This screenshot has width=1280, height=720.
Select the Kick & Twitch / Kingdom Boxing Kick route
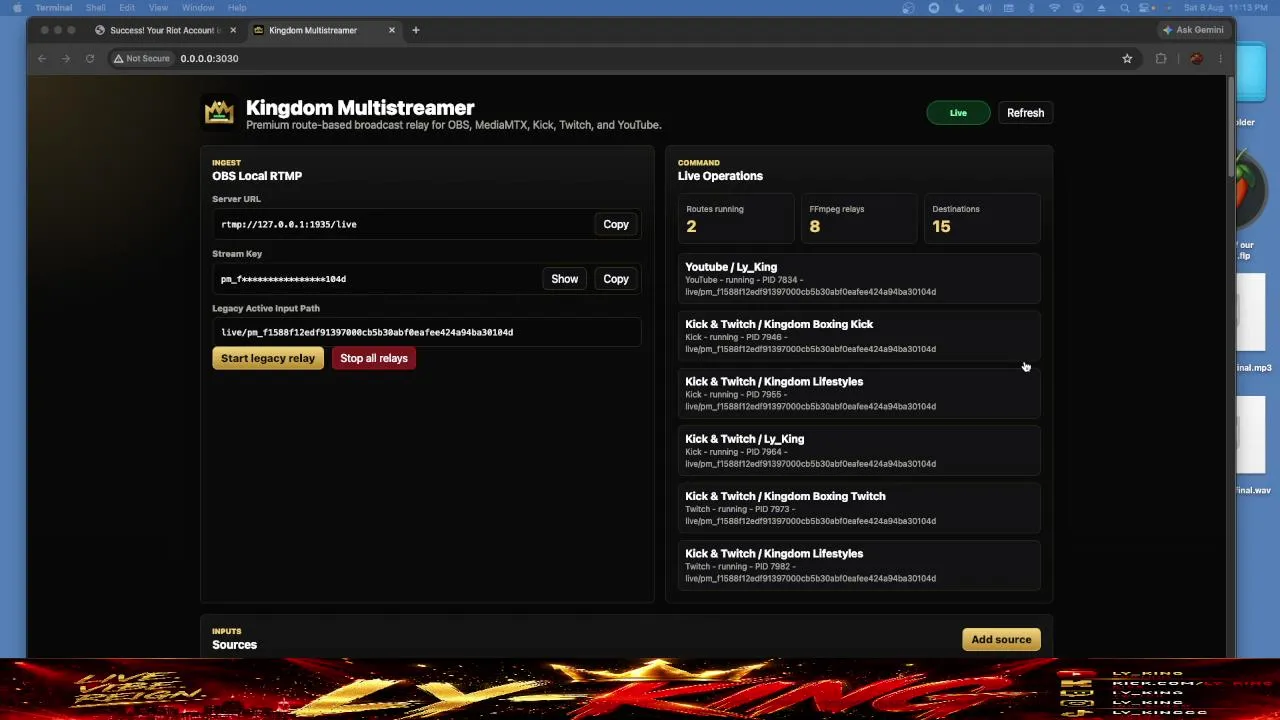(x=859, y=336)
